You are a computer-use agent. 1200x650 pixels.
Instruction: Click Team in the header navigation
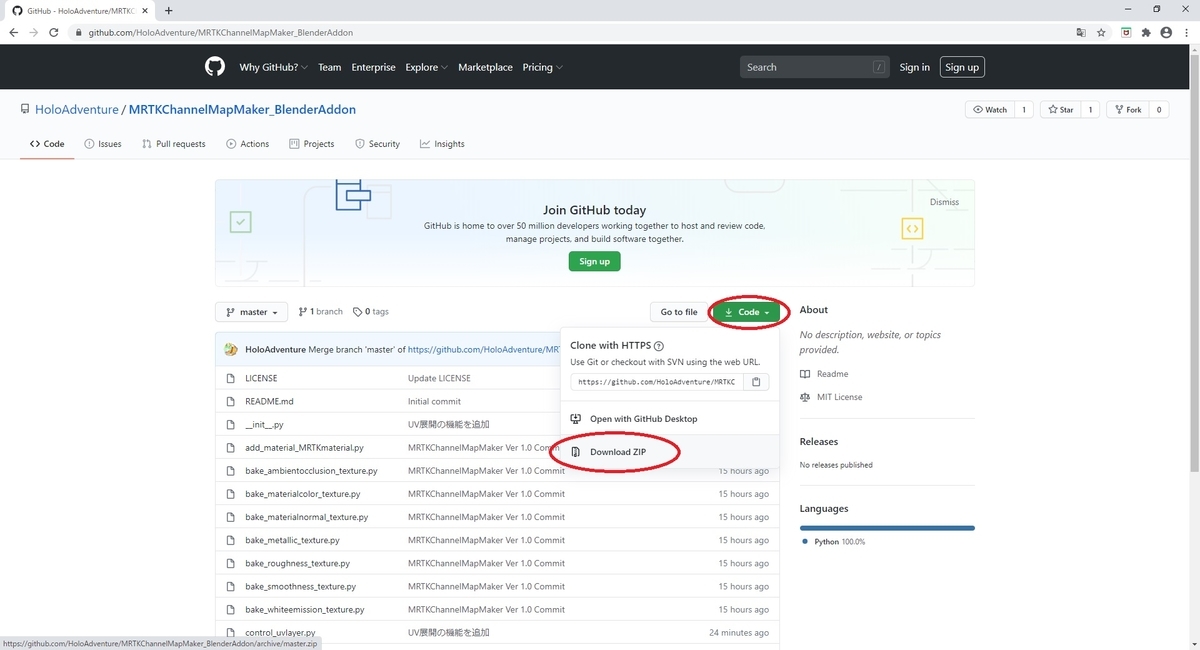pos(329,67)
